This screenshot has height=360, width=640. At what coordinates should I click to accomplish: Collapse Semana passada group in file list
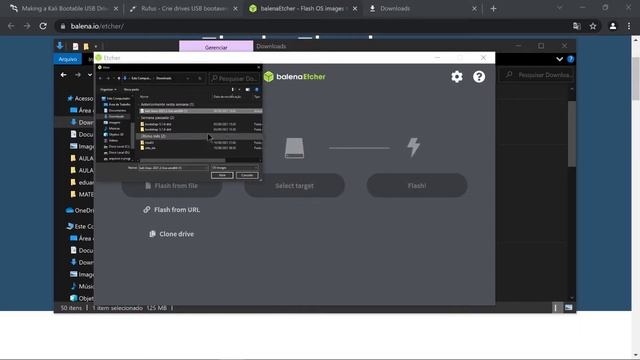click(x=157, y=118)
